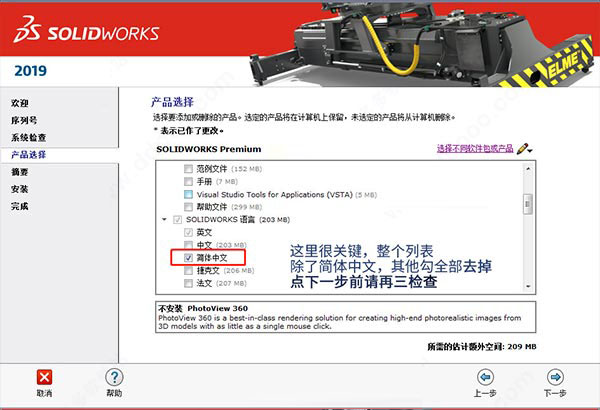
Task: Select the 摘要 step in sidebar
Action: tap(20, 172)
